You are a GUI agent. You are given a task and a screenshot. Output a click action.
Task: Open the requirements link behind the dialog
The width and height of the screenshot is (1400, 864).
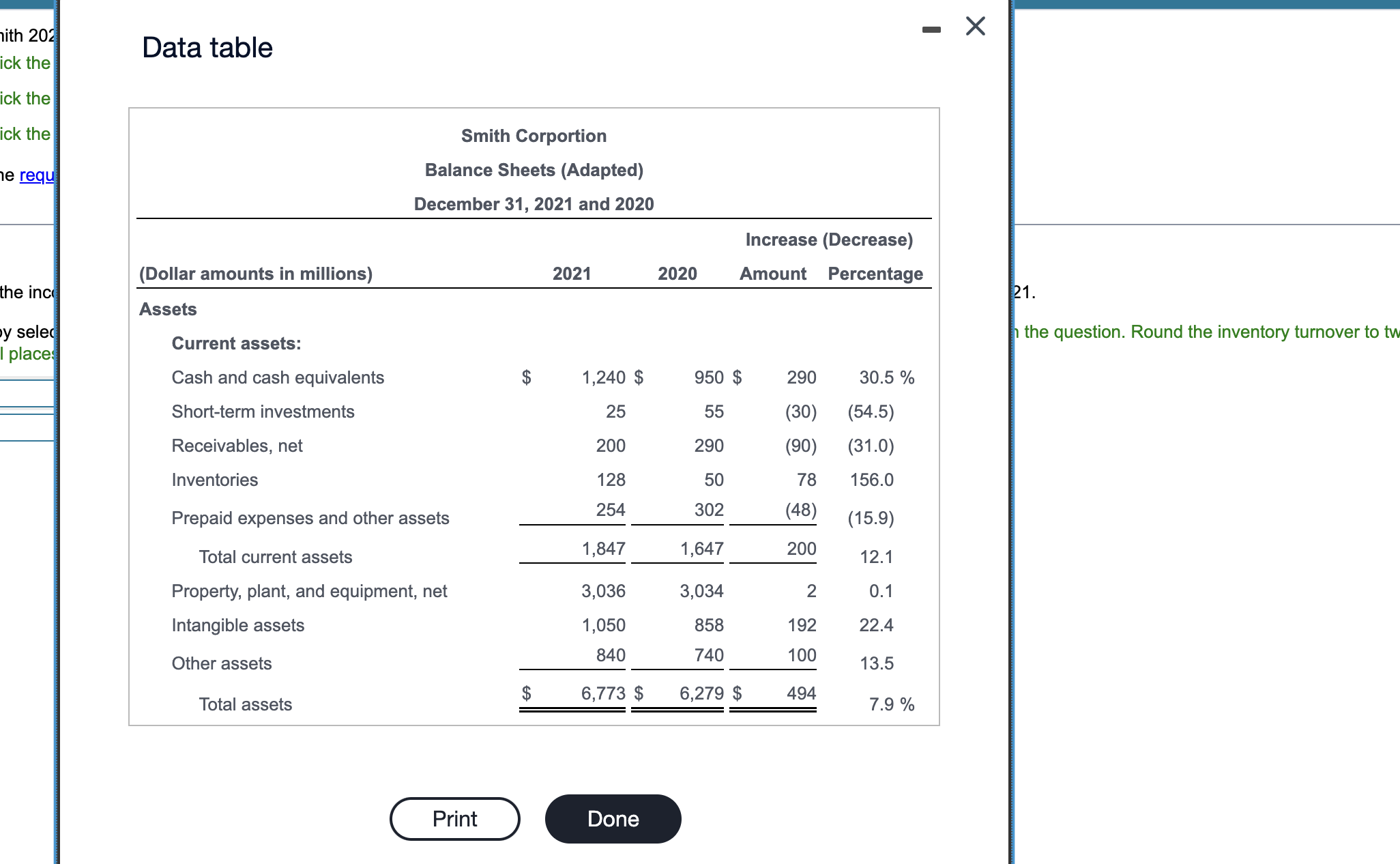37,175
